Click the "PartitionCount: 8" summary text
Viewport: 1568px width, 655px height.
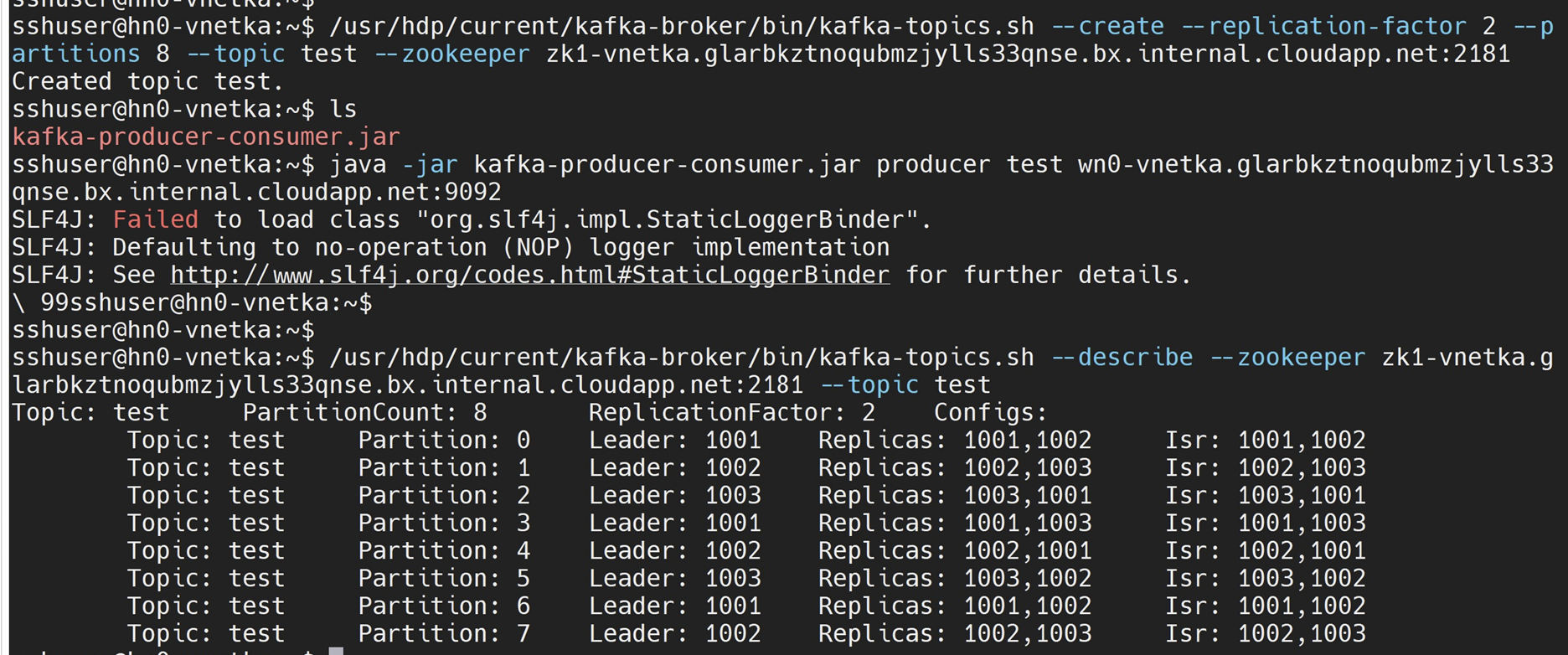coord(364,413)
